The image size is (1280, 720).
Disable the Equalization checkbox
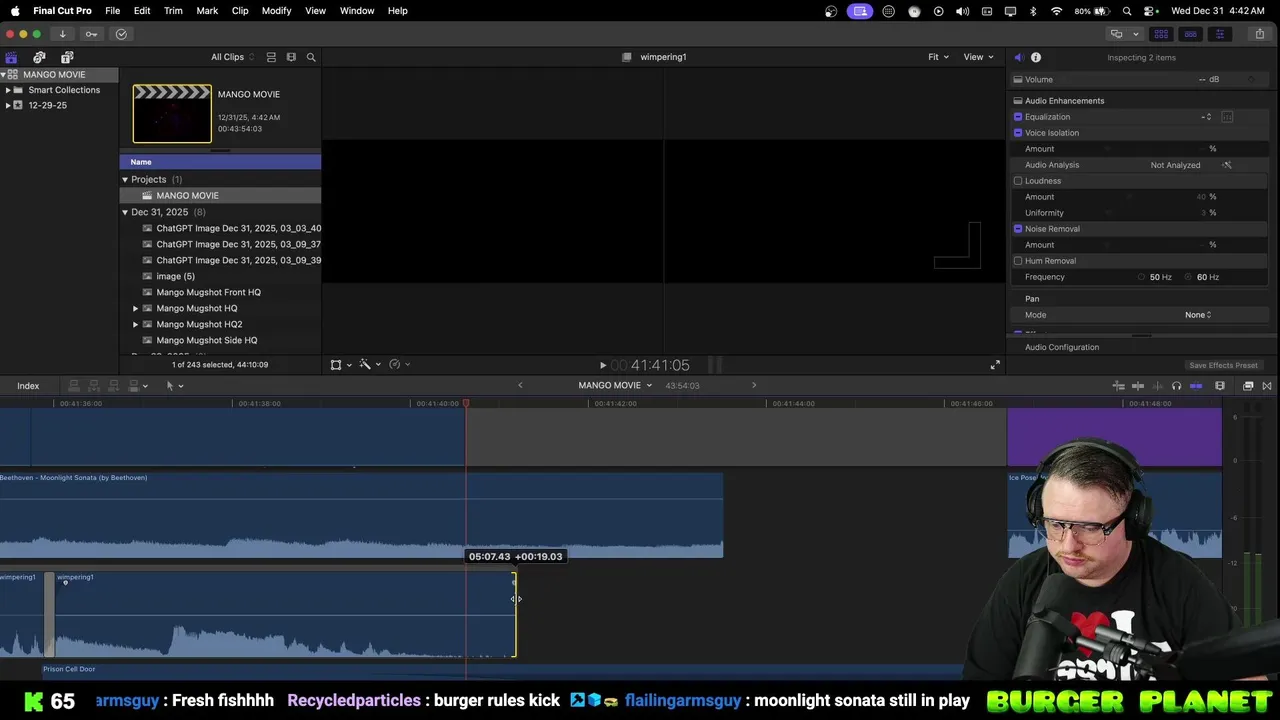(1018, 117)
